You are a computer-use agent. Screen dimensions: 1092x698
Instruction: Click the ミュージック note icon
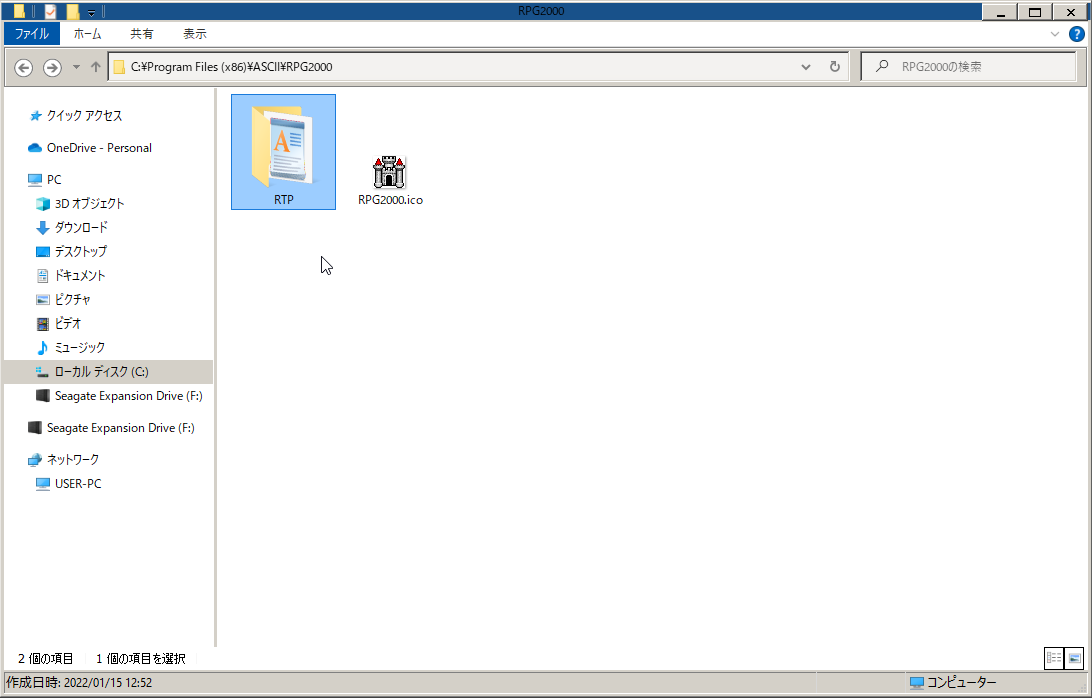(42, 348)
